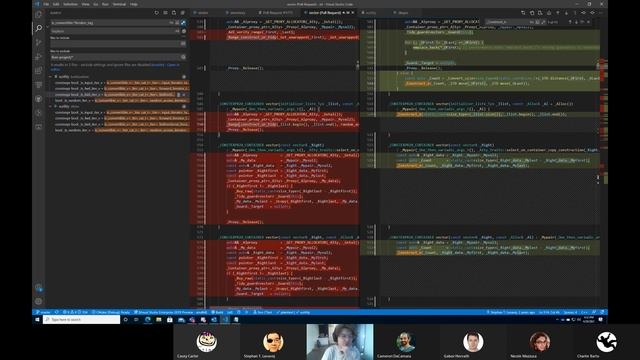Image resolution: width=640 pixels, height=360 pixels.
Task: Open the Windows Start menu
Action: [x=37, y=320]
